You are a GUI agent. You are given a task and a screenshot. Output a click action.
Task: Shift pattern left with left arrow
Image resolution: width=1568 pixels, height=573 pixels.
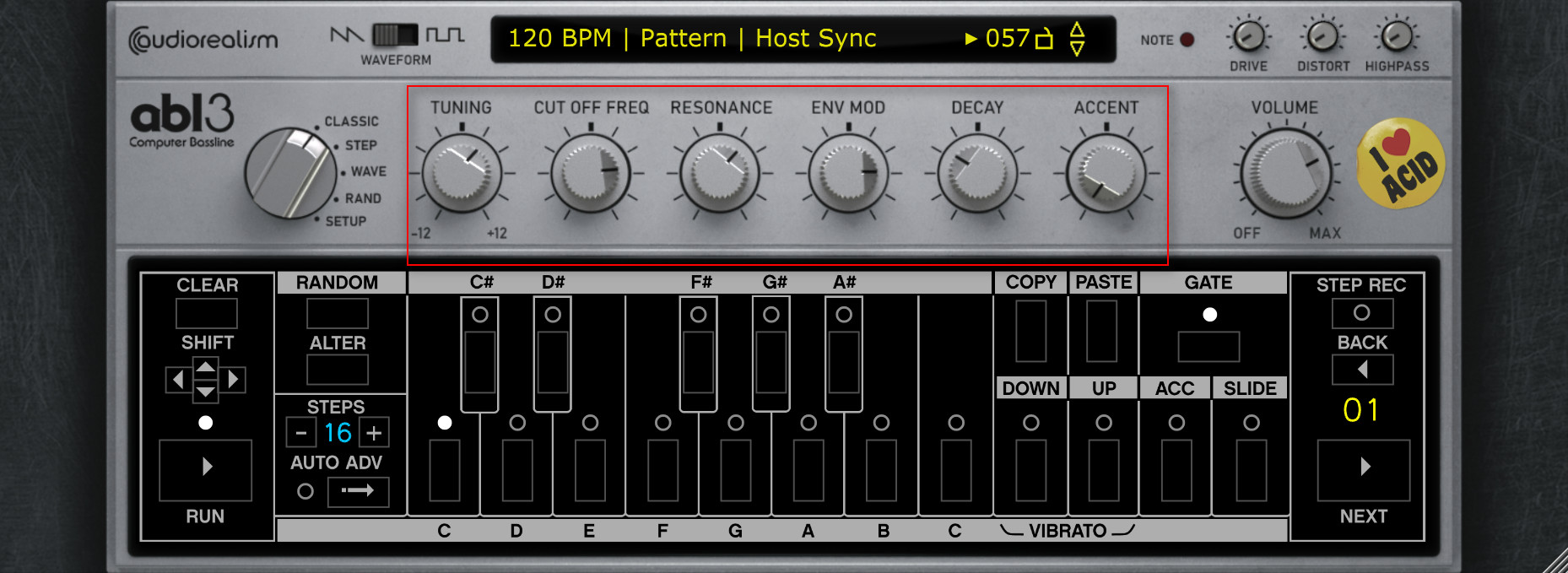point(177,380)
